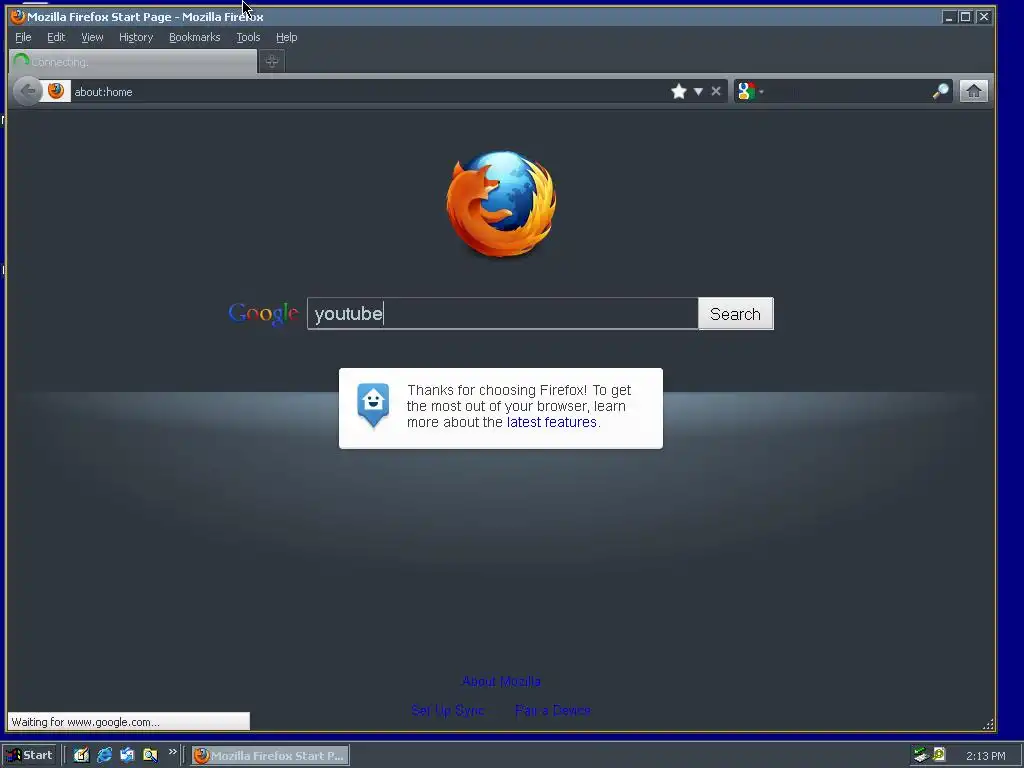
Task: Open the History menu
Action: (x=136, y=37)
